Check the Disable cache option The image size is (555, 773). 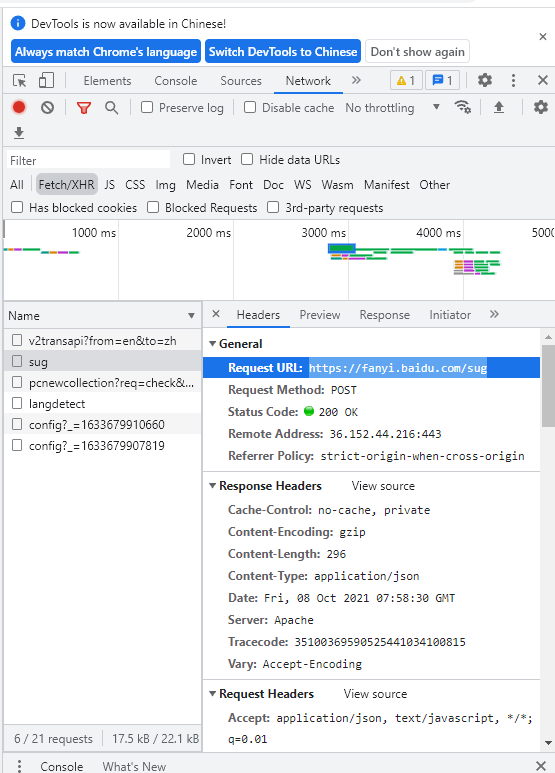tap(250, 107)
